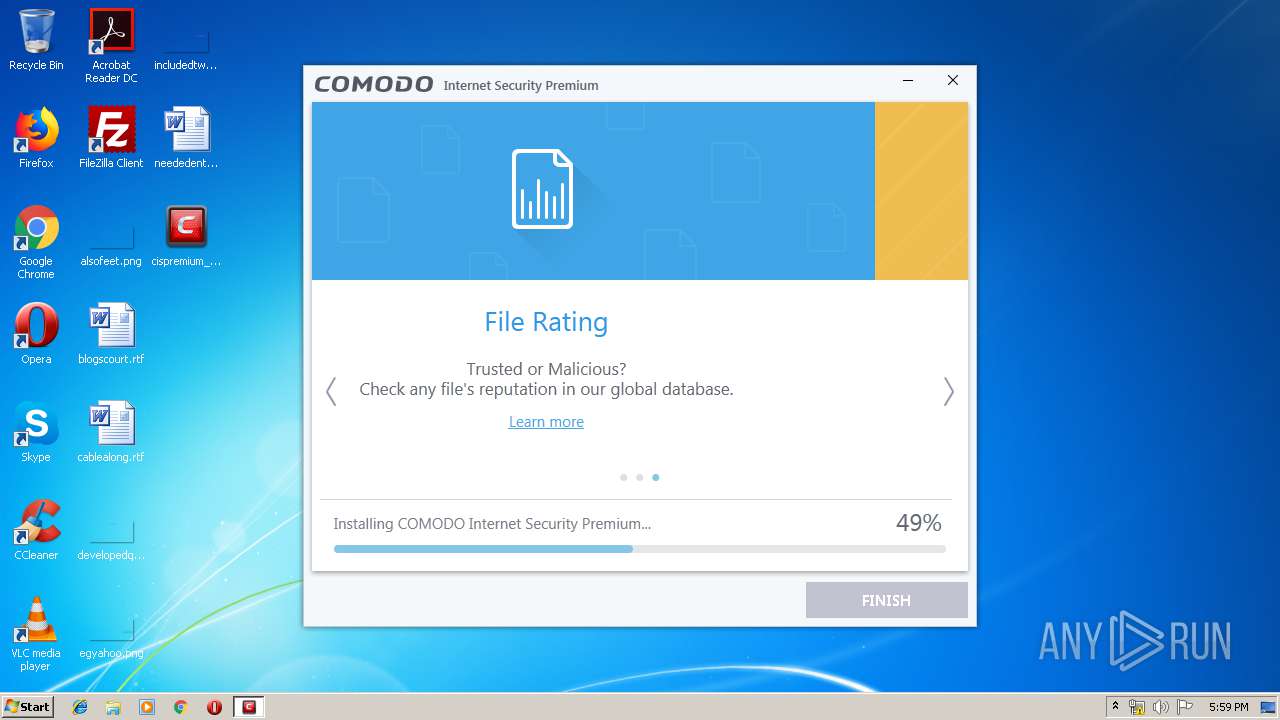This screenshot has height=720, width=1280.
Task: Select cispremium_... Comodo installer icon
Action: [x=186, y=236]
